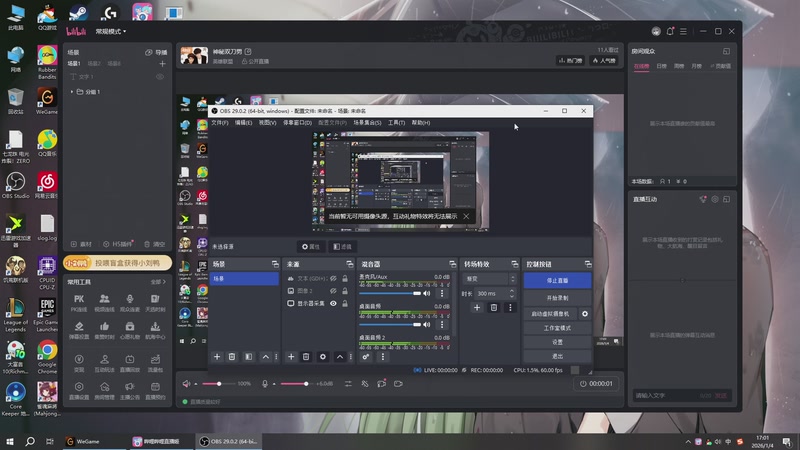Screen dimensions: 800x450
Task: Add new scene with plus in bilibili scenes
Action: 162,64
